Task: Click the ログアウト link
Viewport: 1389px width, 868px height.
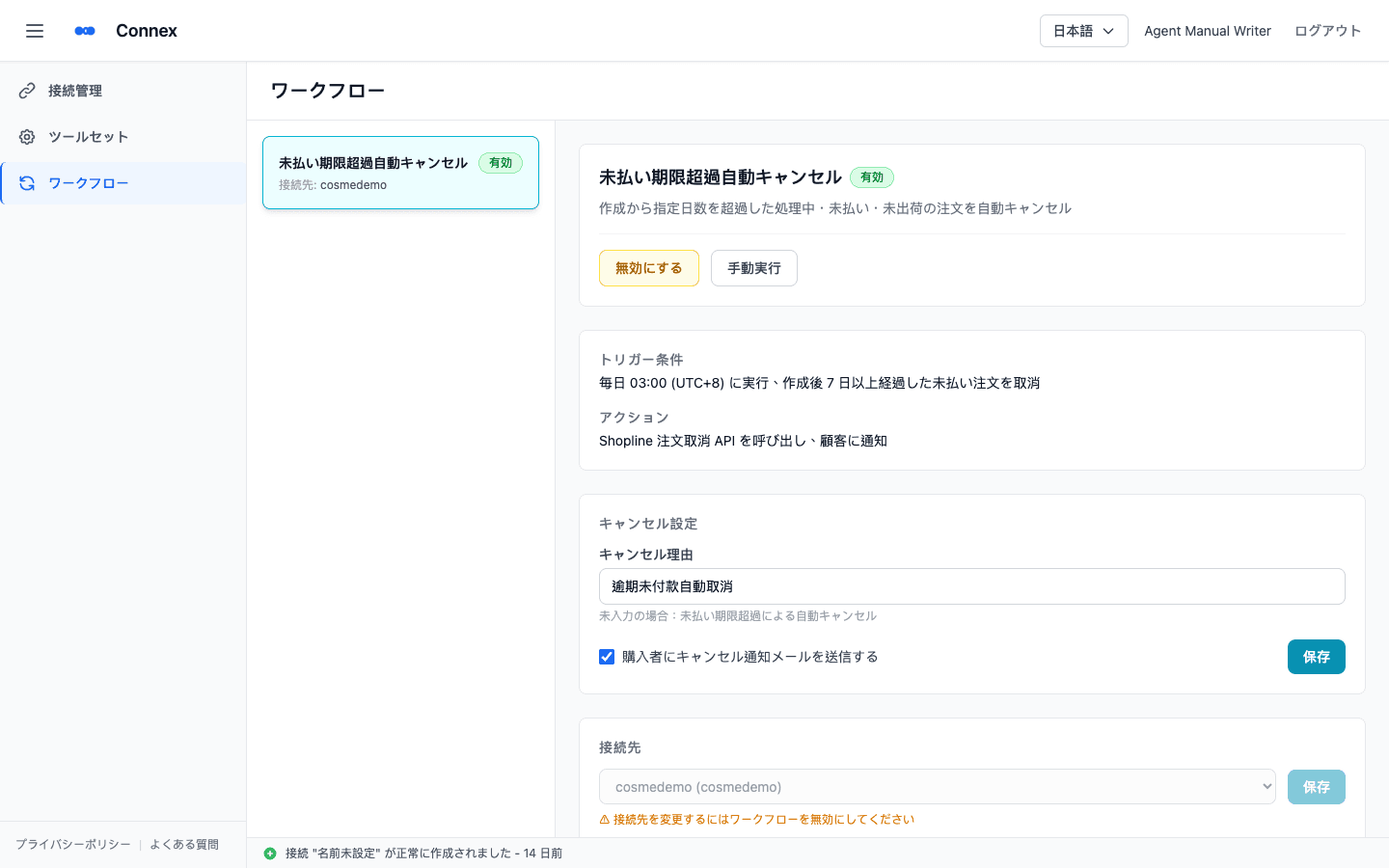Action: coord(1327,31)
